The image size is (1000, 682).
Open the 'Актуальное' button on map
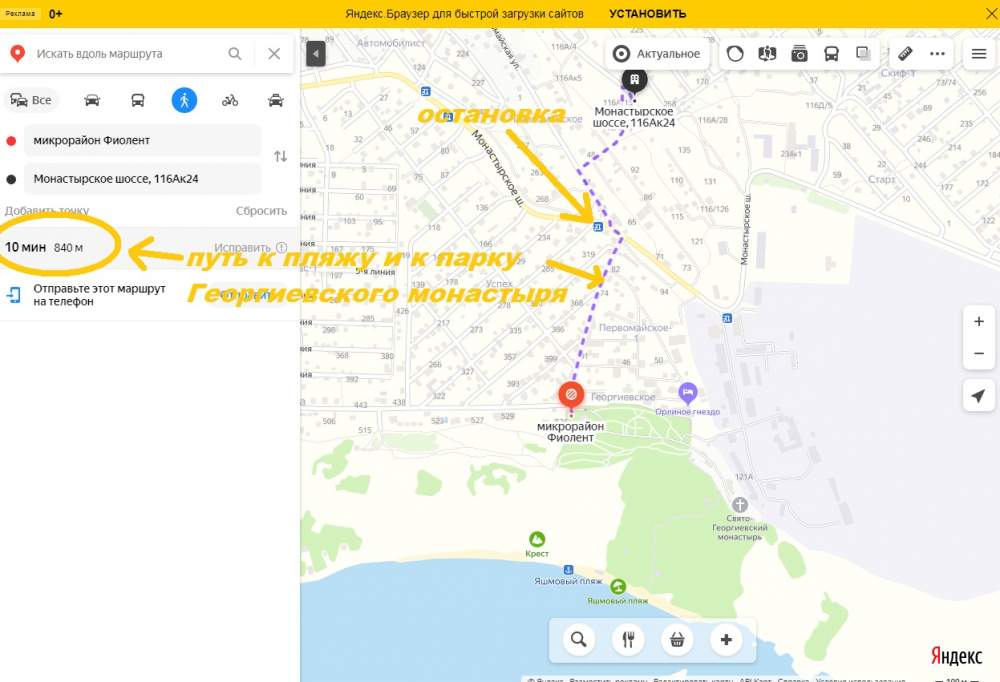(656, 54)
